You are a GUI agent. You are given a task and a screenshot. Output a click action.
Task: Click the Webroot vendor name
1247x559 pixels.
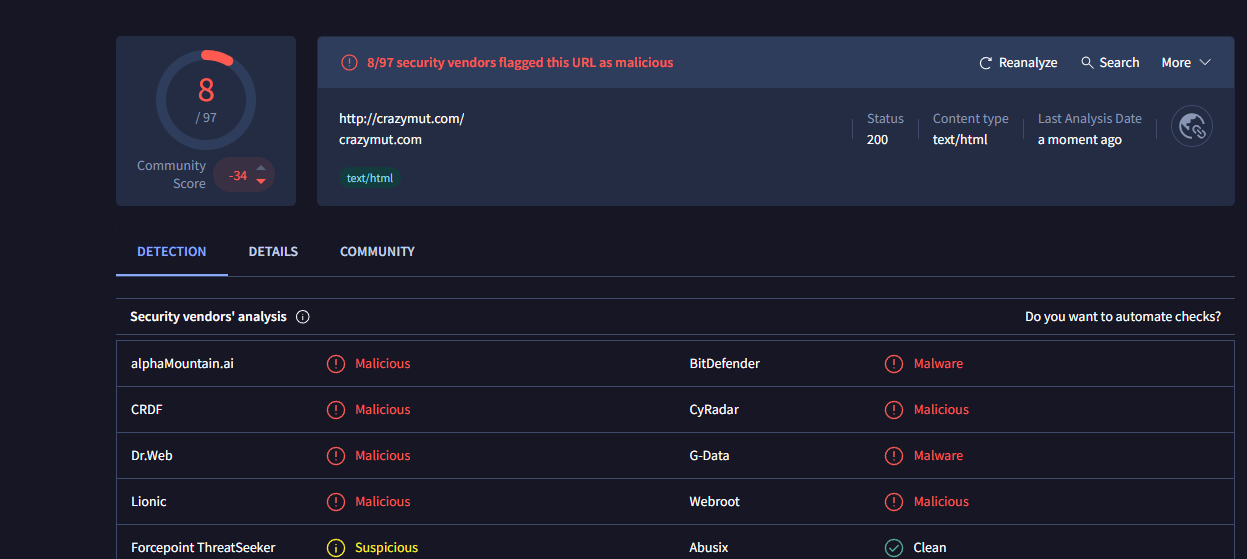point(715,501)
